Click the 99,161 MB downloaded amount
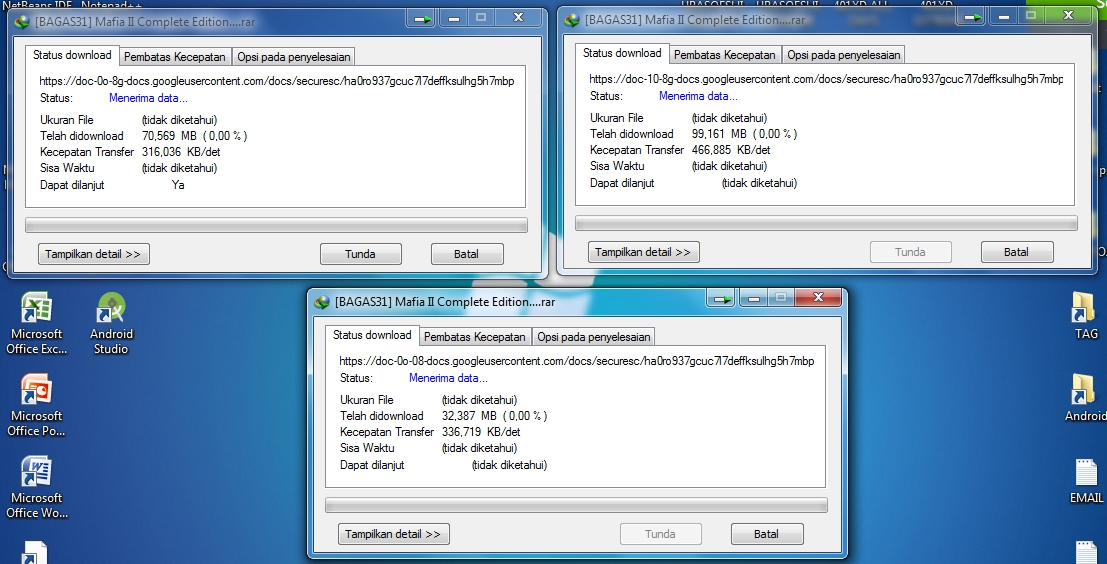The width and height of the screenshot is (1107, 564). click(719, 133)
